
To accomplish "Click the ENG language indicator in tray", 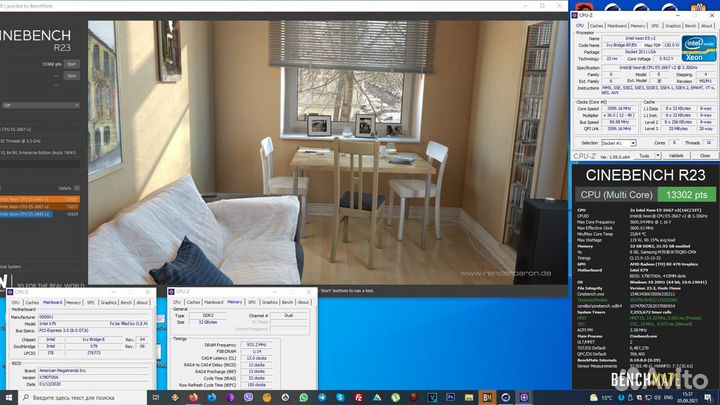I will 669,398.
